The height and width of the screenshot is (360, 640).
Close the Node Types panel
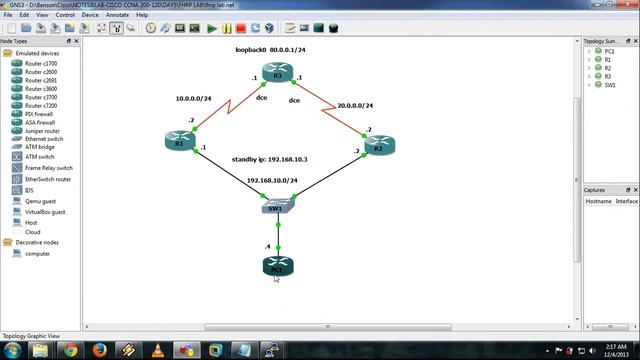[x=76, y=41]
